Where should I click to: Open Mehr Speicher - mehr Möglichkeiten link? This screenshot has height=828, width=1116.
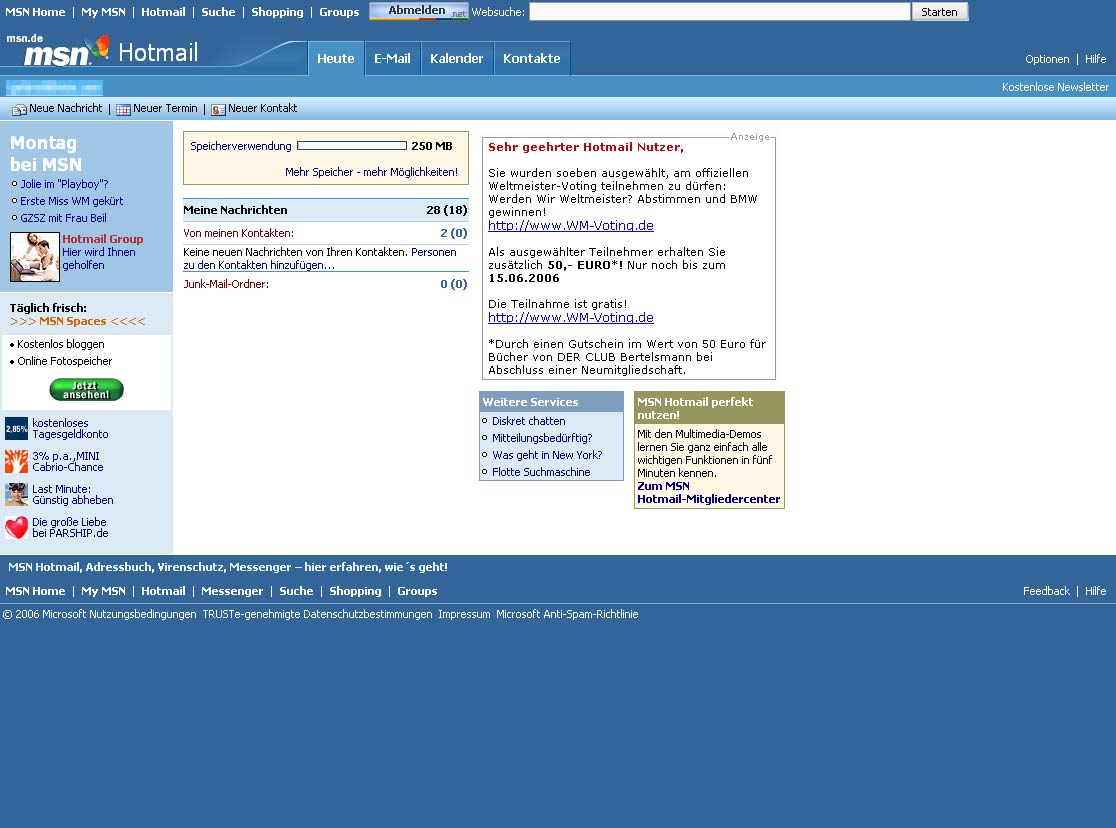pyautogui.click(x=372, y=172)
